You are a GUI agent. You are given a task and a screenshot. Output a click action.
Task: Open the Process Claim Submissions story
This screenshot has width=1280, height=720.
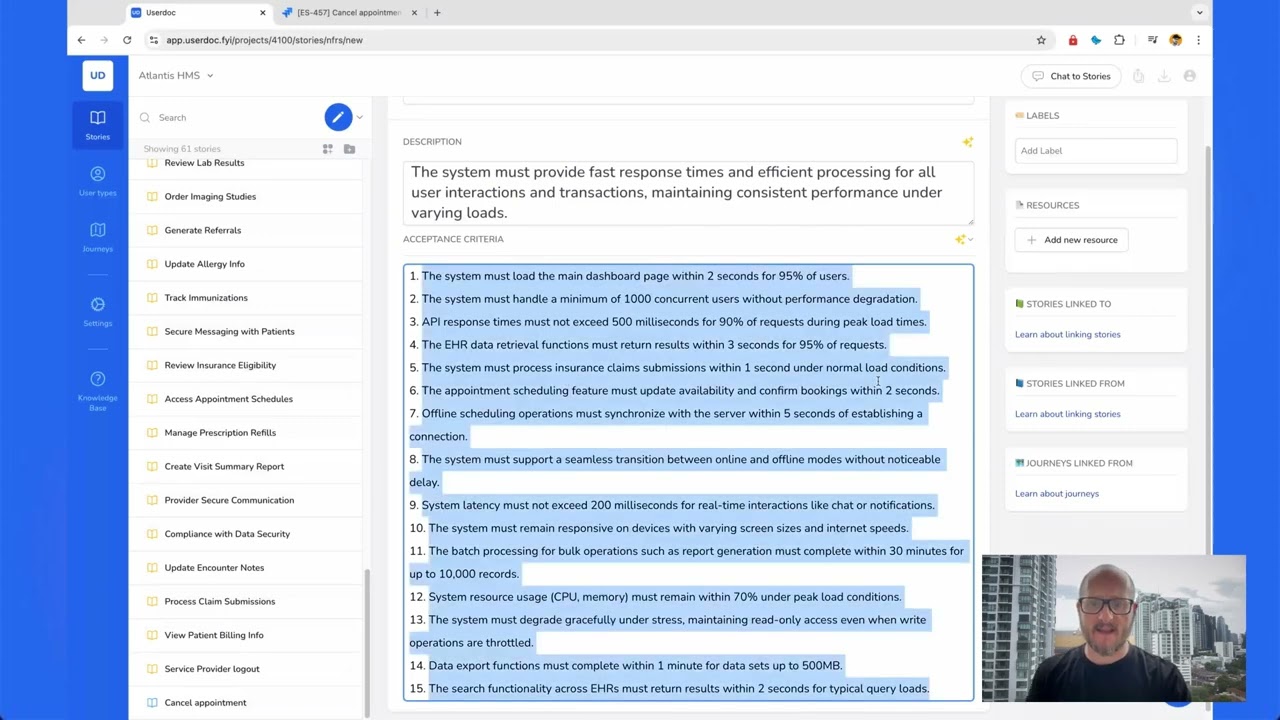tap(248, 601)
